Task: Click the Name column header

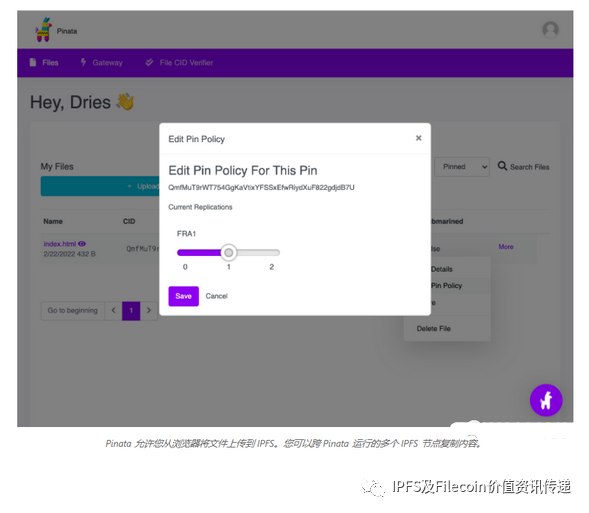Action: (53, 221)
